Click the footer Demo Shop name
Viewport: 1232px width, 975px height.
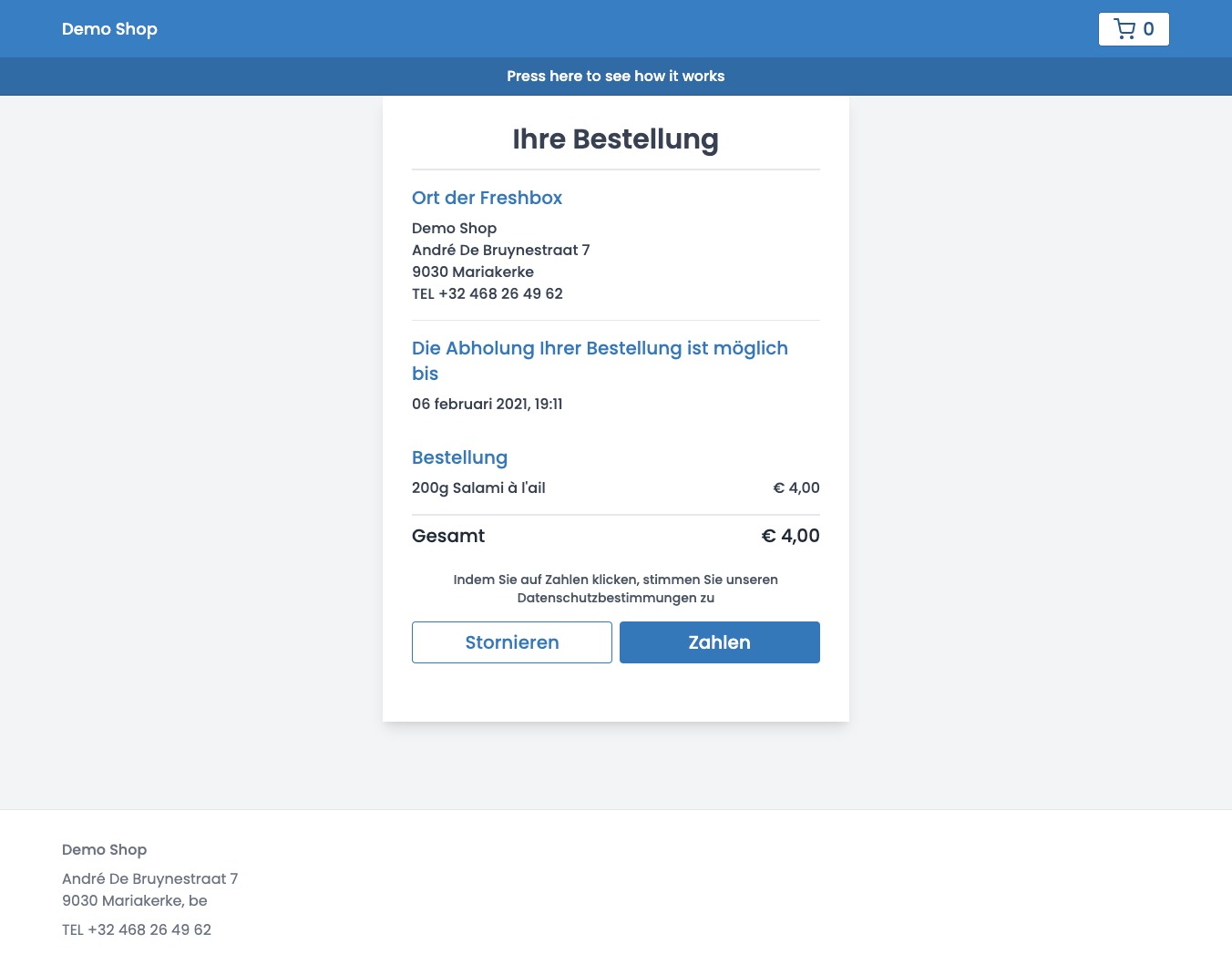104,849
